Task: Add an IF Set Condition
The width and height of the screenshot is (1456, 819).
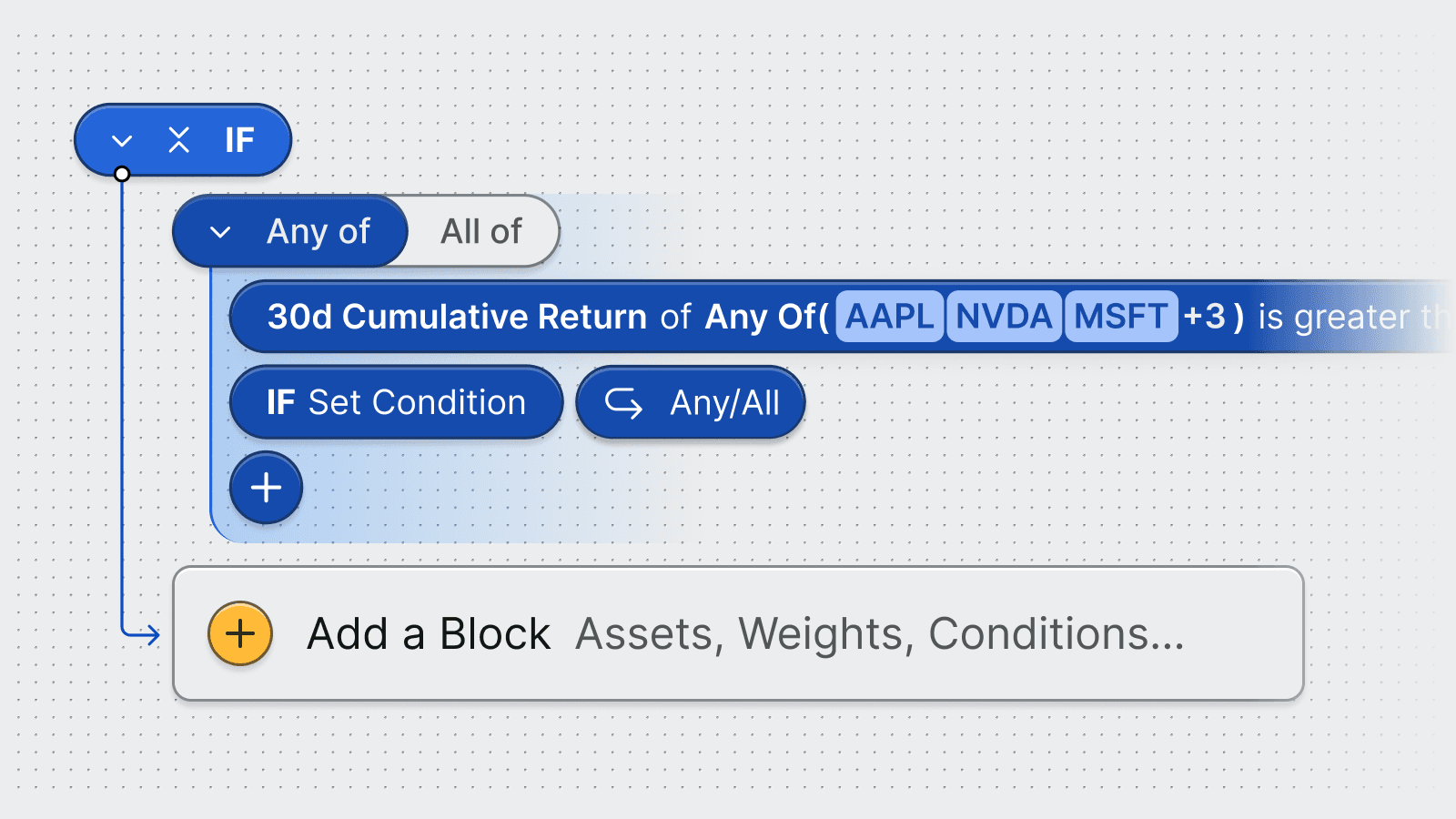Action: 396,402
